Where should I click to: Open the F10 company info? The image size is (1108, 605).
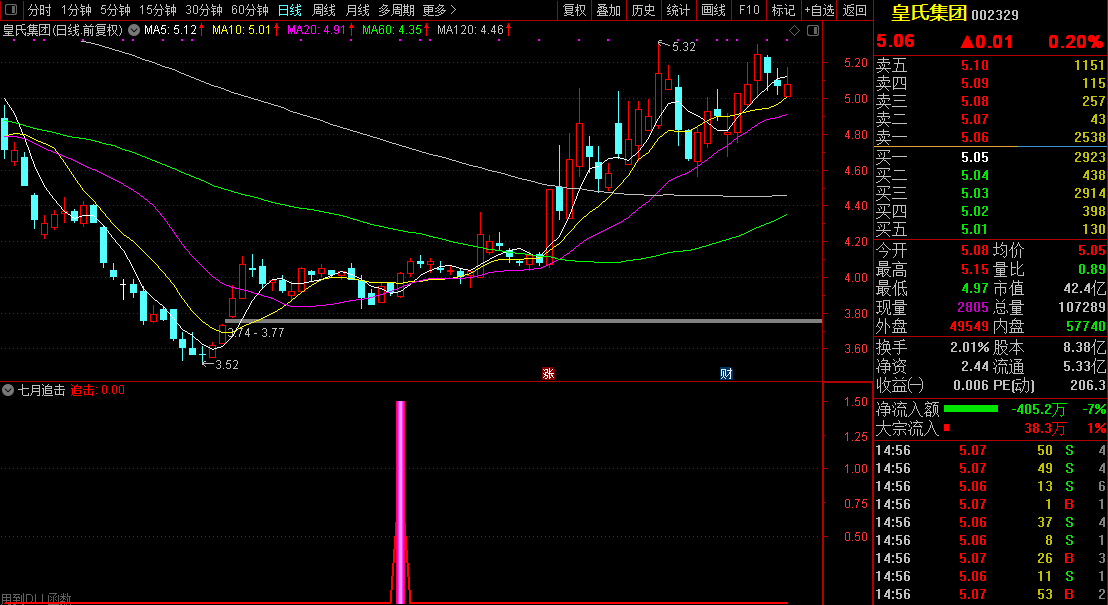pyautogui.click(x=749, y=10)
